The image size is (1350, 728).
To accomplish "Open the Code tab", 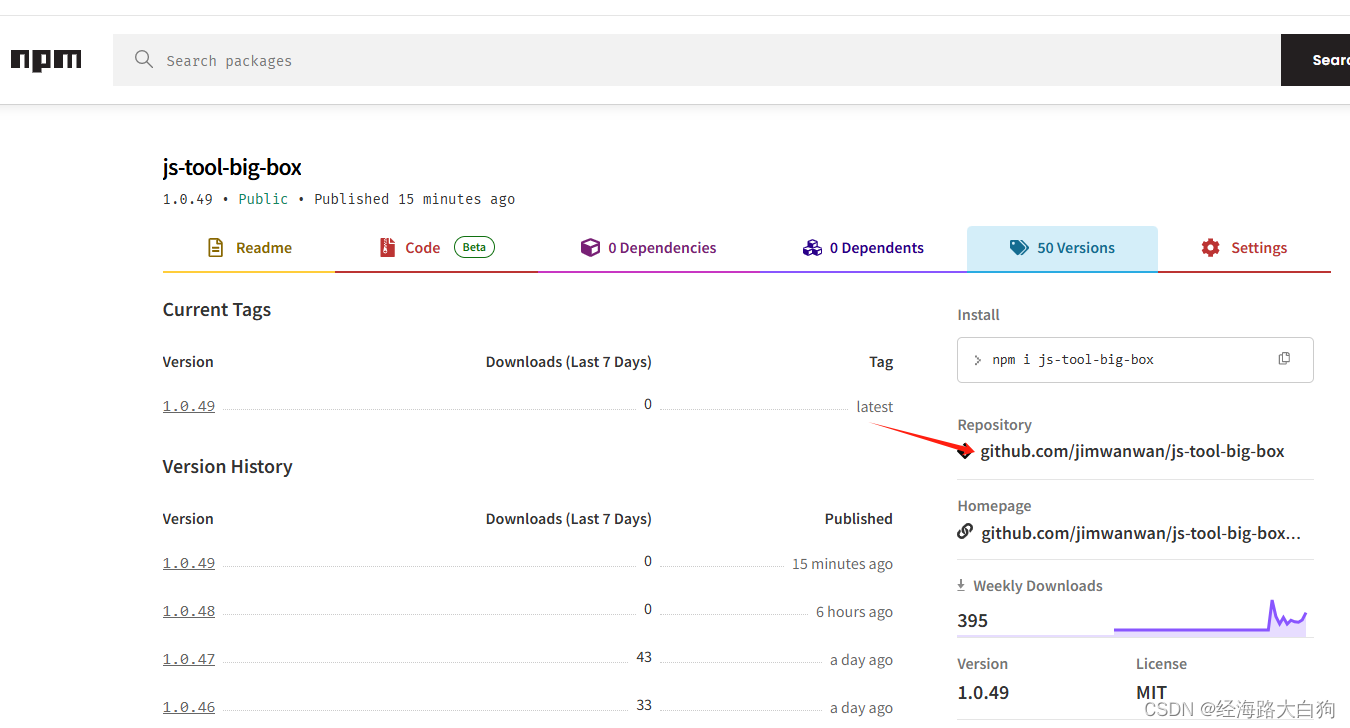I will coord(437,248).
